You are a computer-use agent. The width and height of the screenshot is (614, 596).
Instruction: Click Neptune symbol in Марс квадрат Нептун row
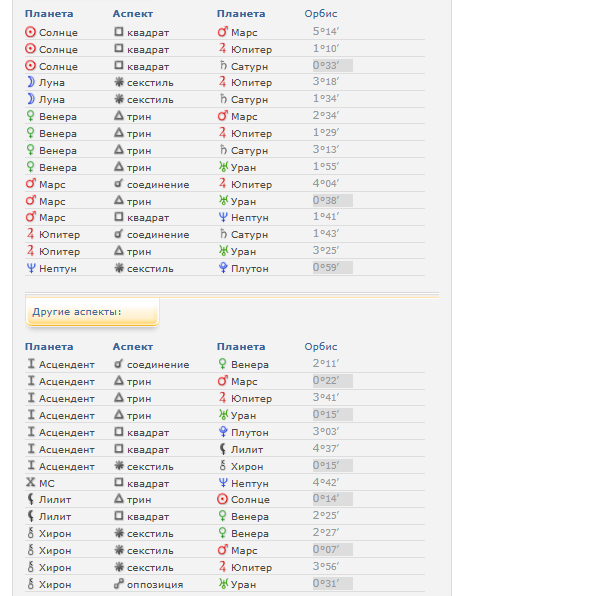pos(223,217)
